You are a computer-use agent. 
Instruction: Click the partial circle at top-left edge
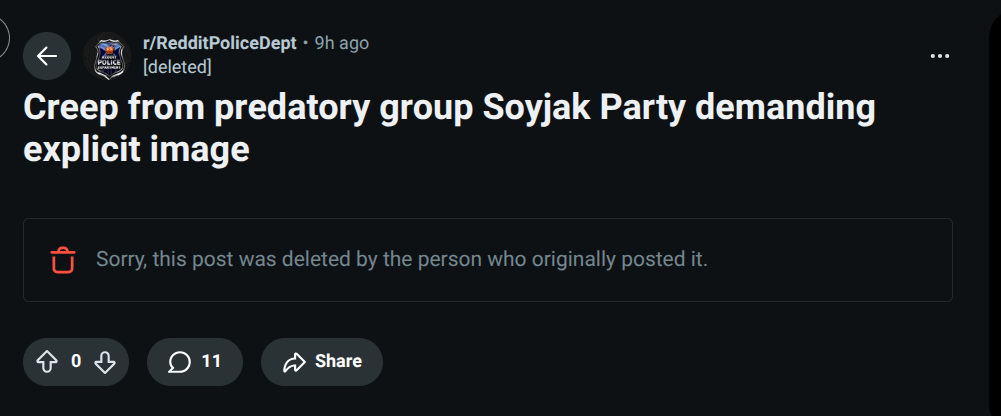tap(3, 37)
